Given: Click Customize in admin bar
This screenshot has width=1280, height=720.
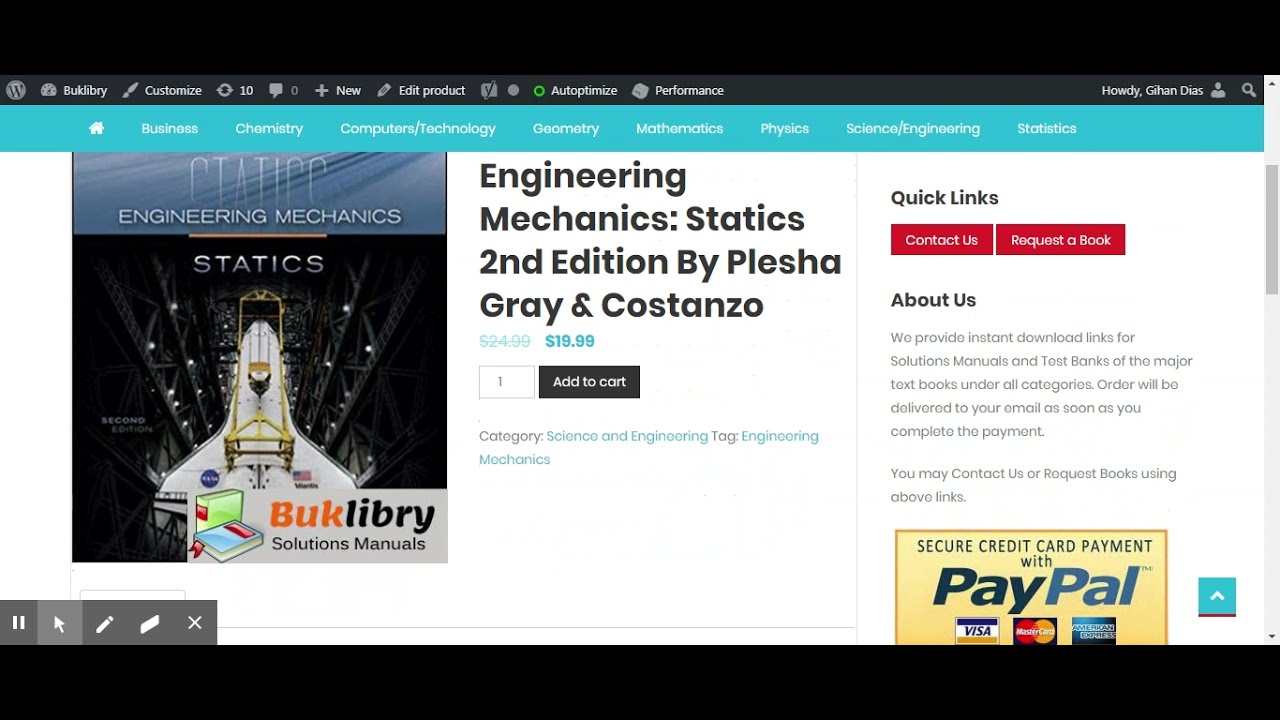Looking at the screenshot, I should (x=162, y=90).
